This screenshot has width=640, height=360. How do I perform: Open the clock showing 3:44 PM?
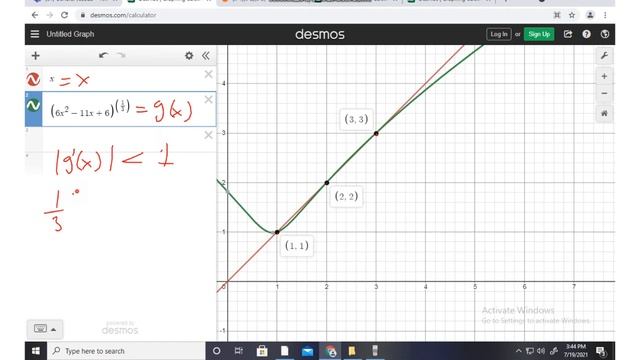click(x=576, y=351)
